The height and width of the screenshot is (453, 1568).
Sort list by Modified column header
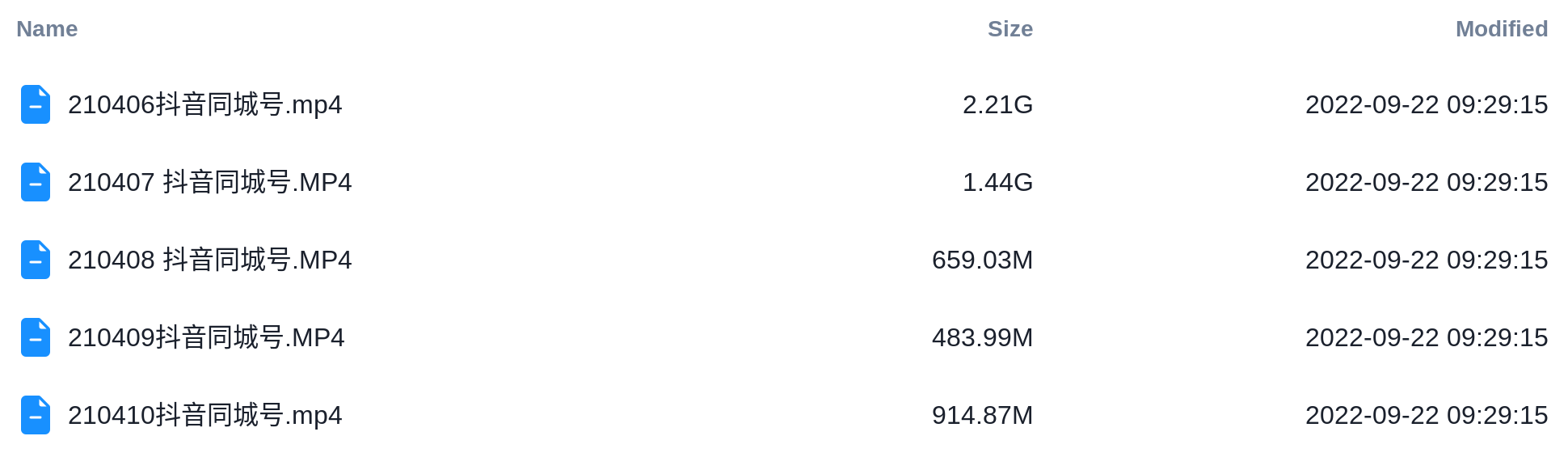1502,29
